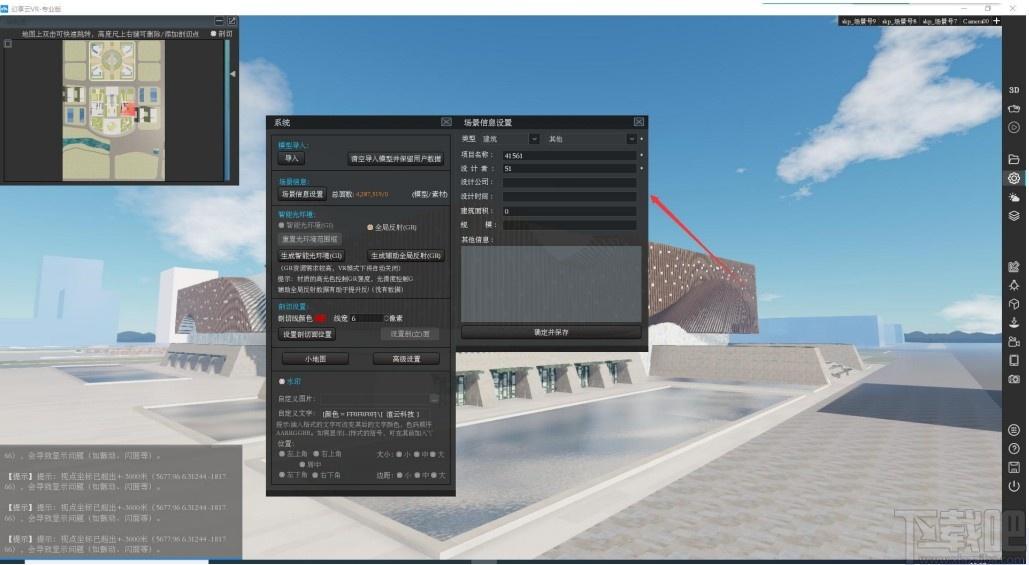
Task: Click the 项目名称 input field
Action: 570,156
